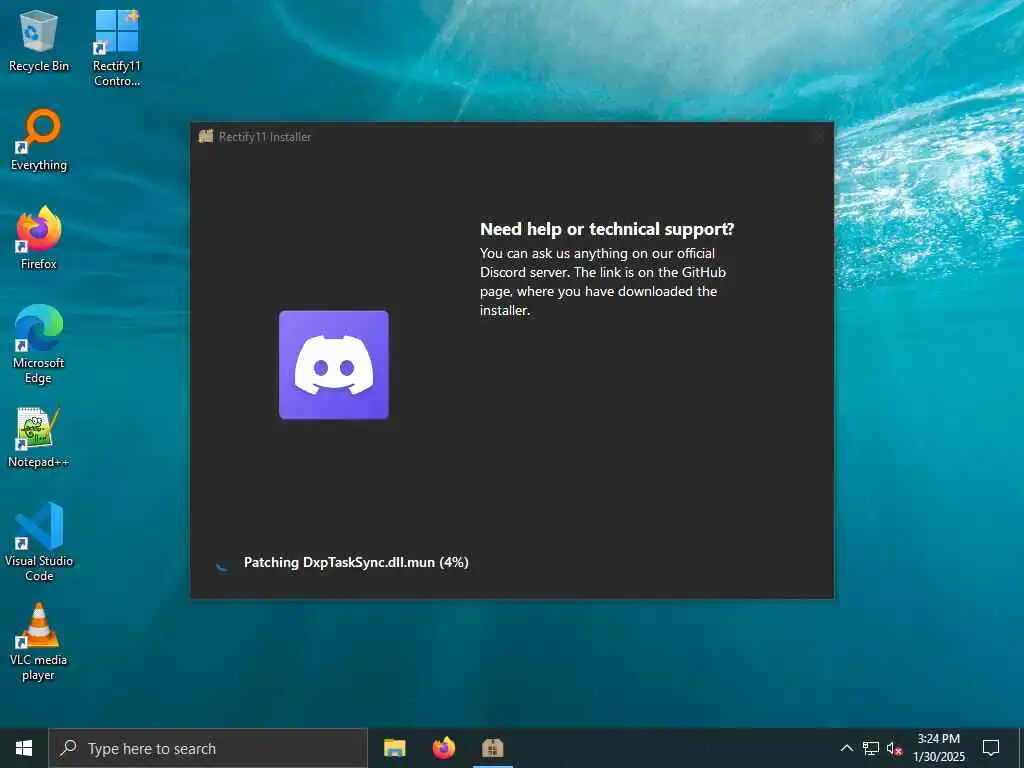Image resolution: width=1024 pixels, height=768 pixels.
Task: Click the 'Need help or technical support?' heading
Action: pos(607,229)
